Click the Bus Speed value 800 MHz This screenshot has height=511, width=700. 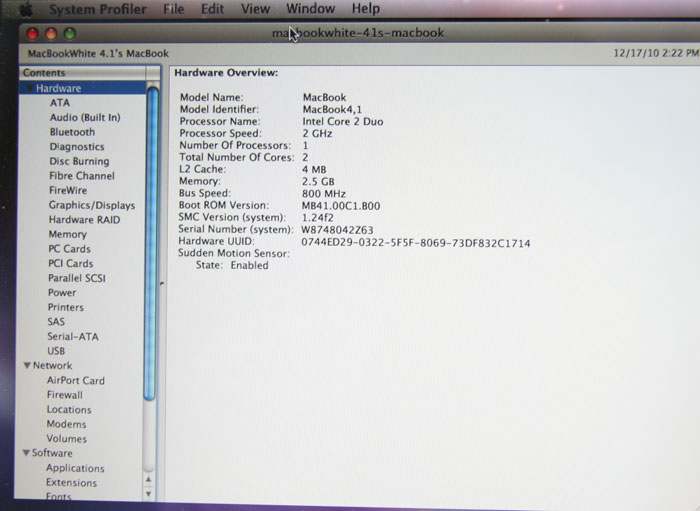(x=324, y=194)
